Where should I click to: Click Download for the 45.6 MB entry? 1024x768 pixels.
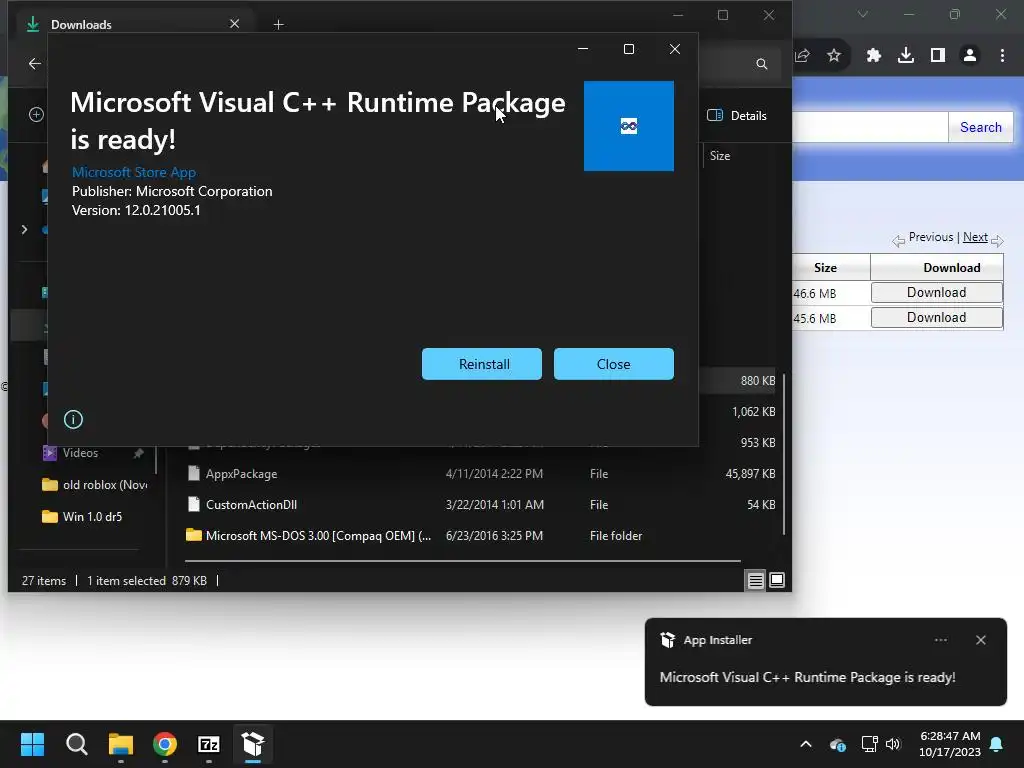point(936,317)
